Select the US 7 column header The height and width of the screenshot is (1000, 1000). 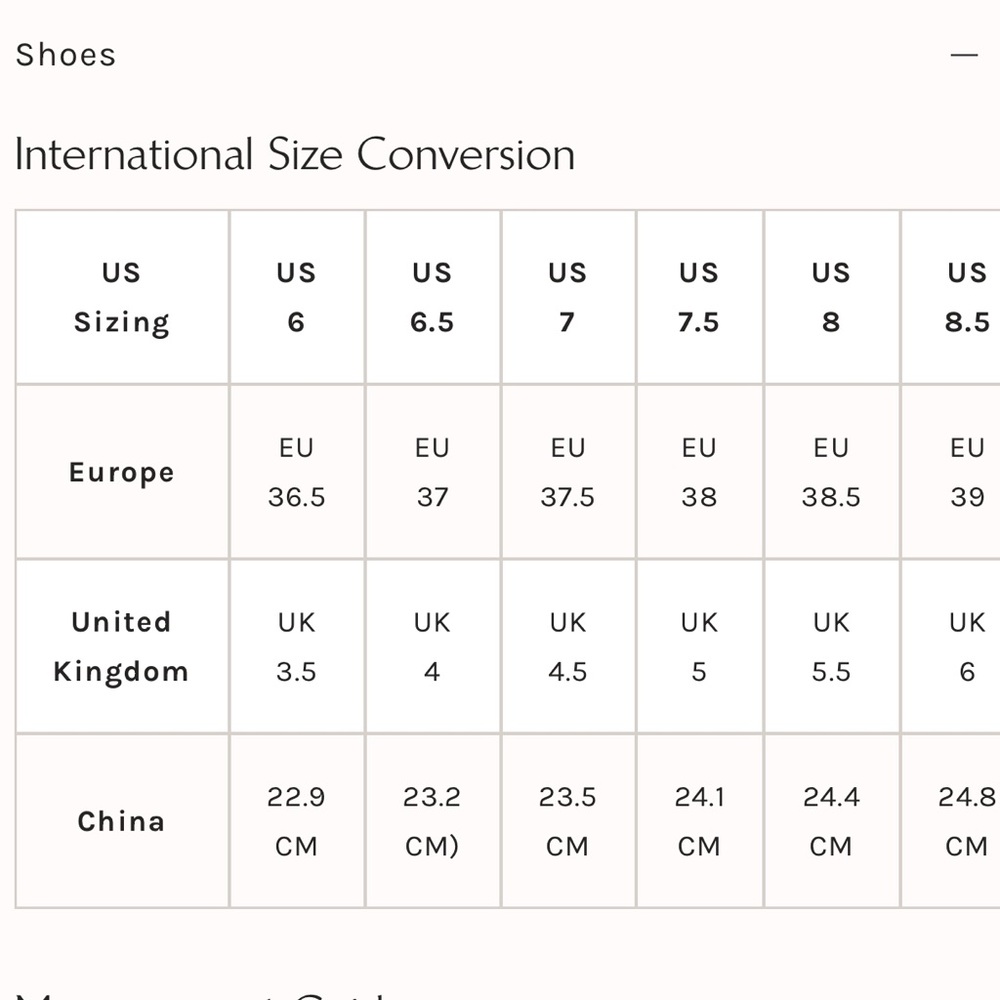tap(567, 297)
